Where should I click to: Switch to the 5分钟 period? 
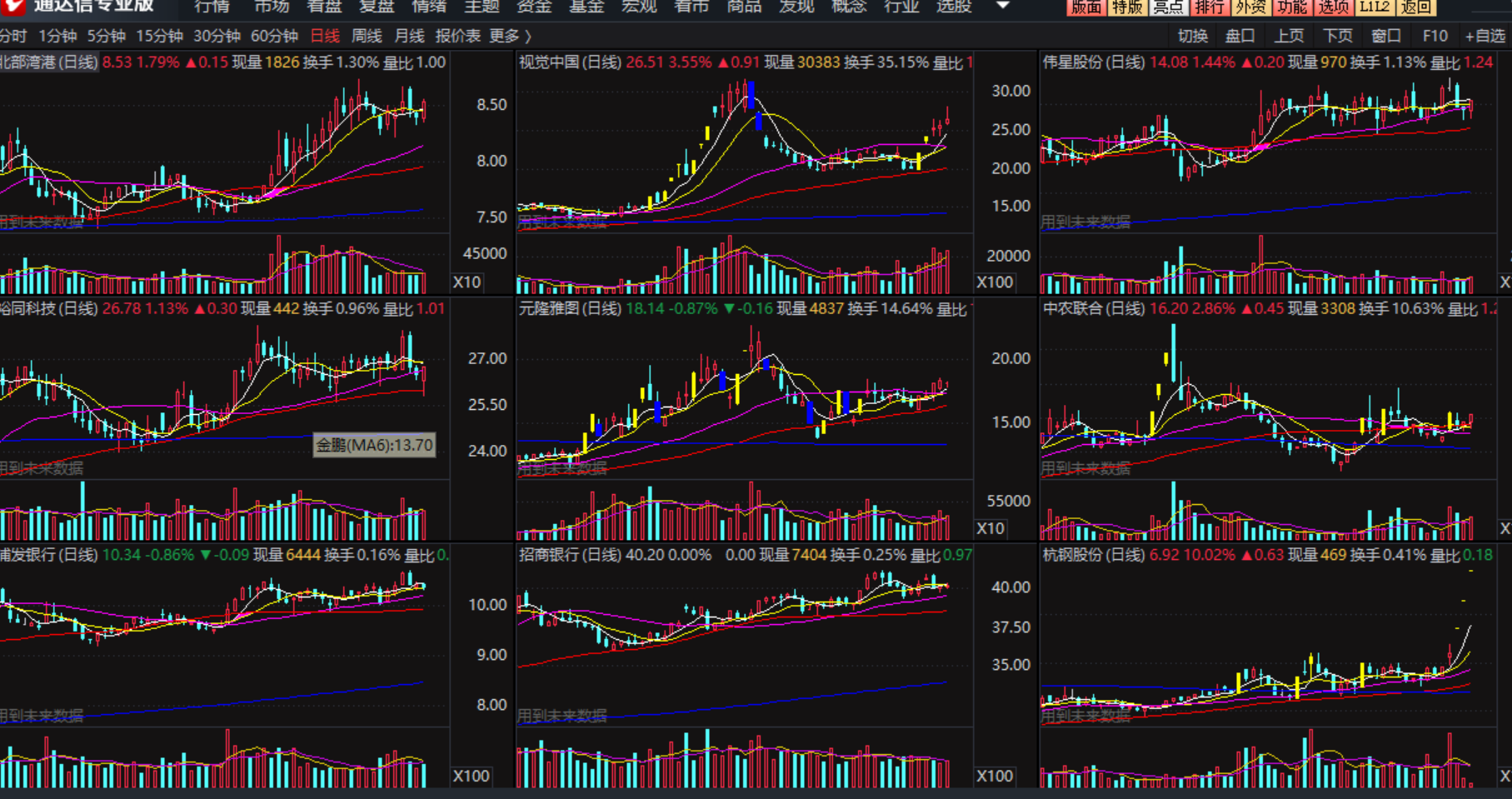tap(107, 36)
